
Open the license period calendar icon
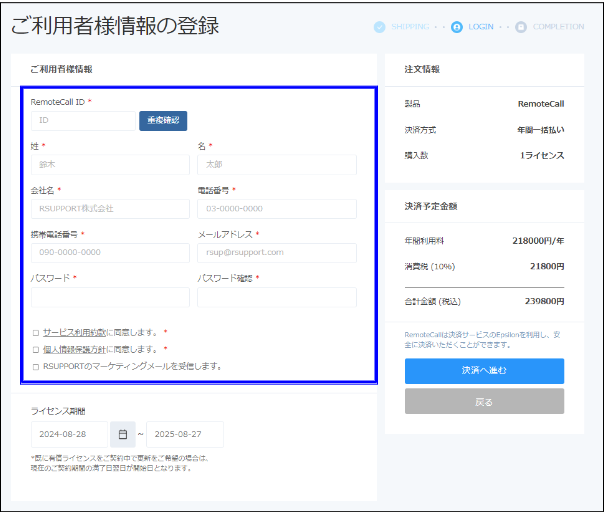click(123, 434)
